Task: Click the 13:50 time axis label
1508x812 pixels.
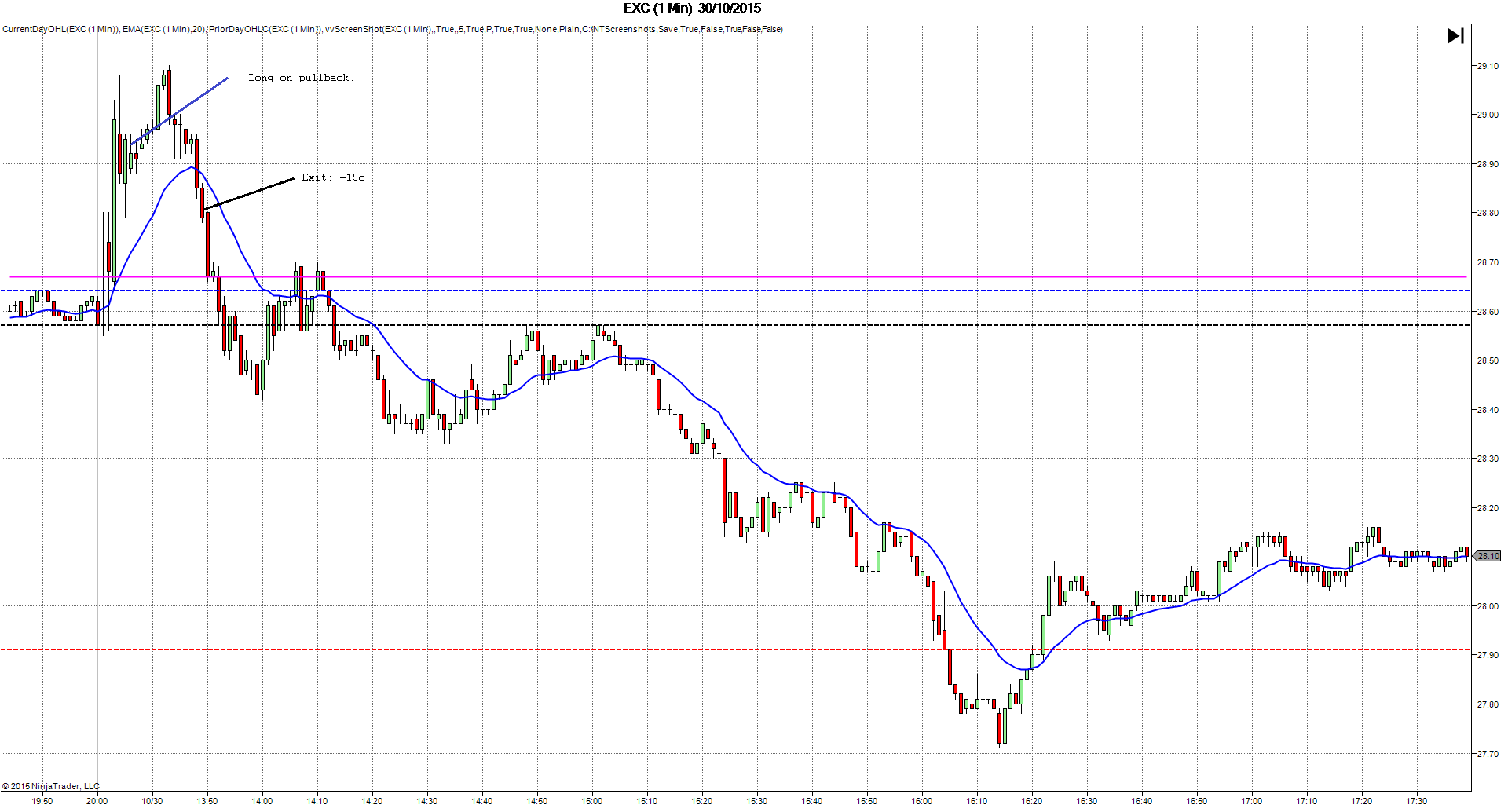Action: [x=207, y=801]
